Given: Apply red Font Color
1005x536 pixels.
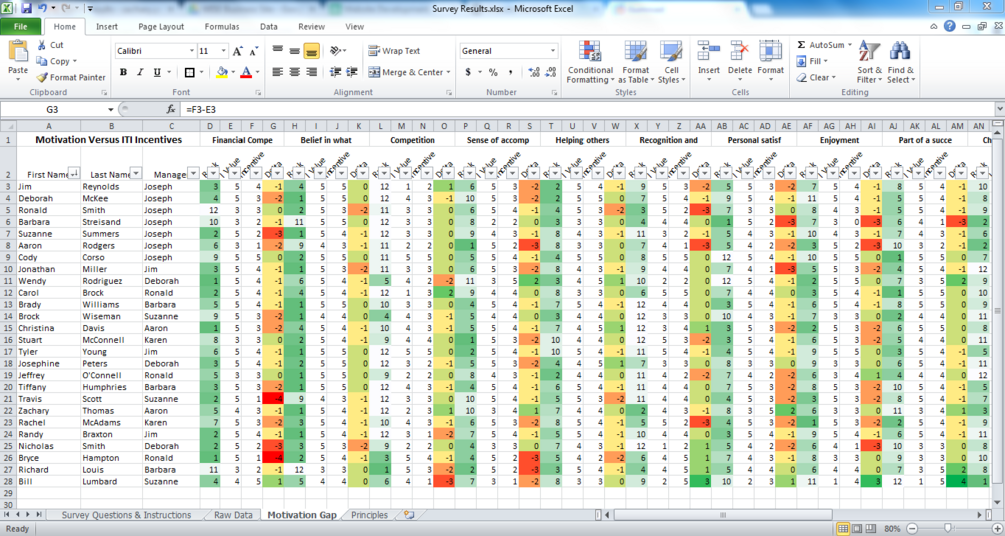Looking at the screenshot, I should 246,72.
